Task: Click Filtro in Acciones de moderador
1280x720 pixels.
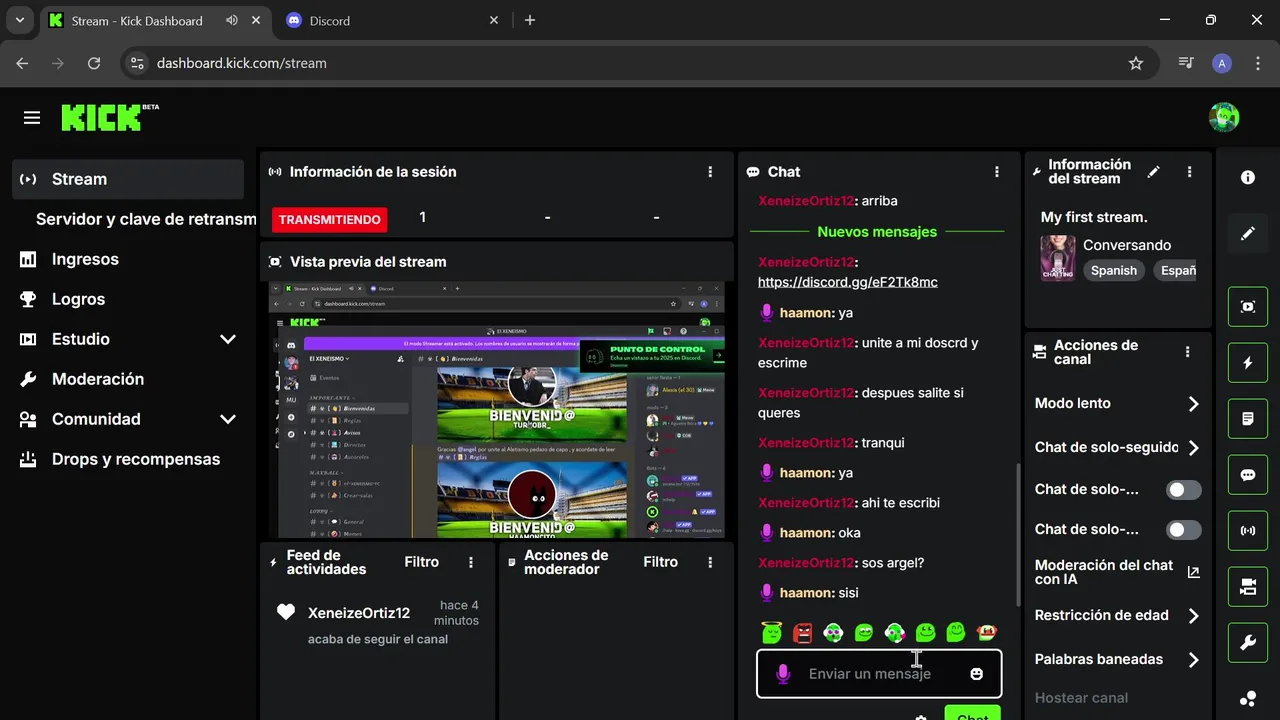Action: [661, 562]
